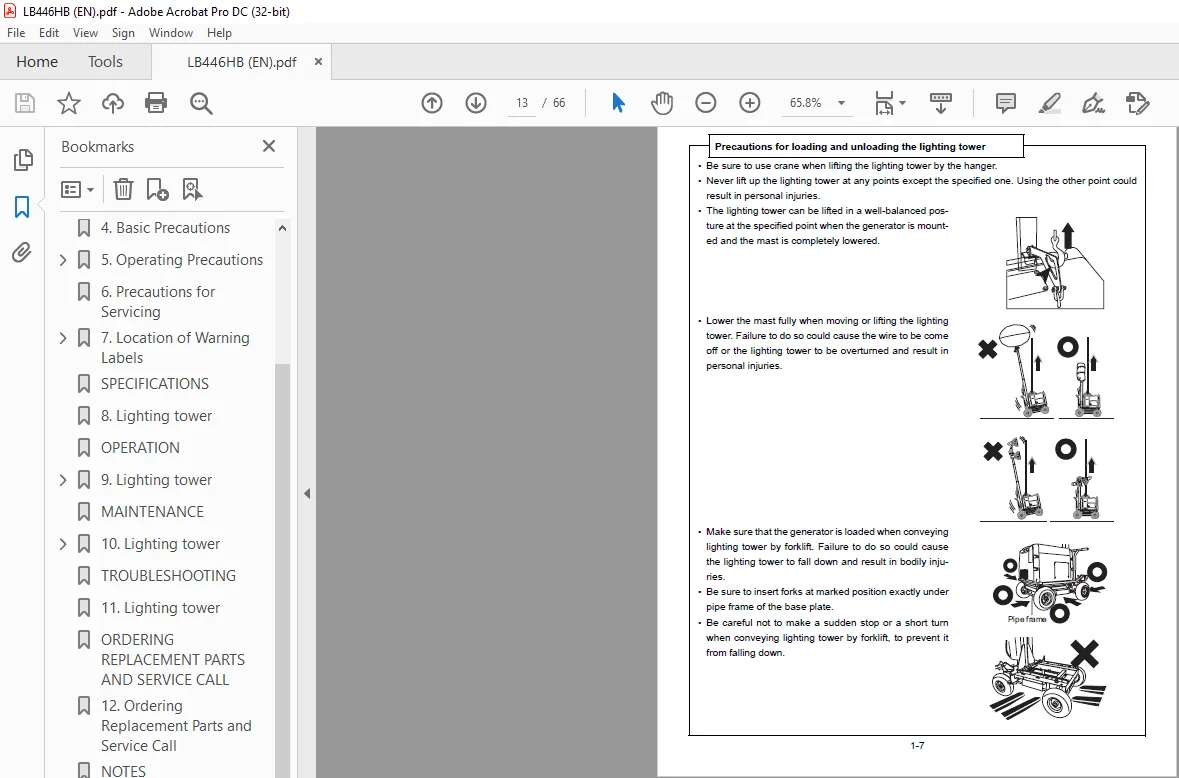Open 6. Precautions for Servicing bookmark
The width and height of the screenshot is (1179, 778).
pyautogui.click(x=158, y=301)
